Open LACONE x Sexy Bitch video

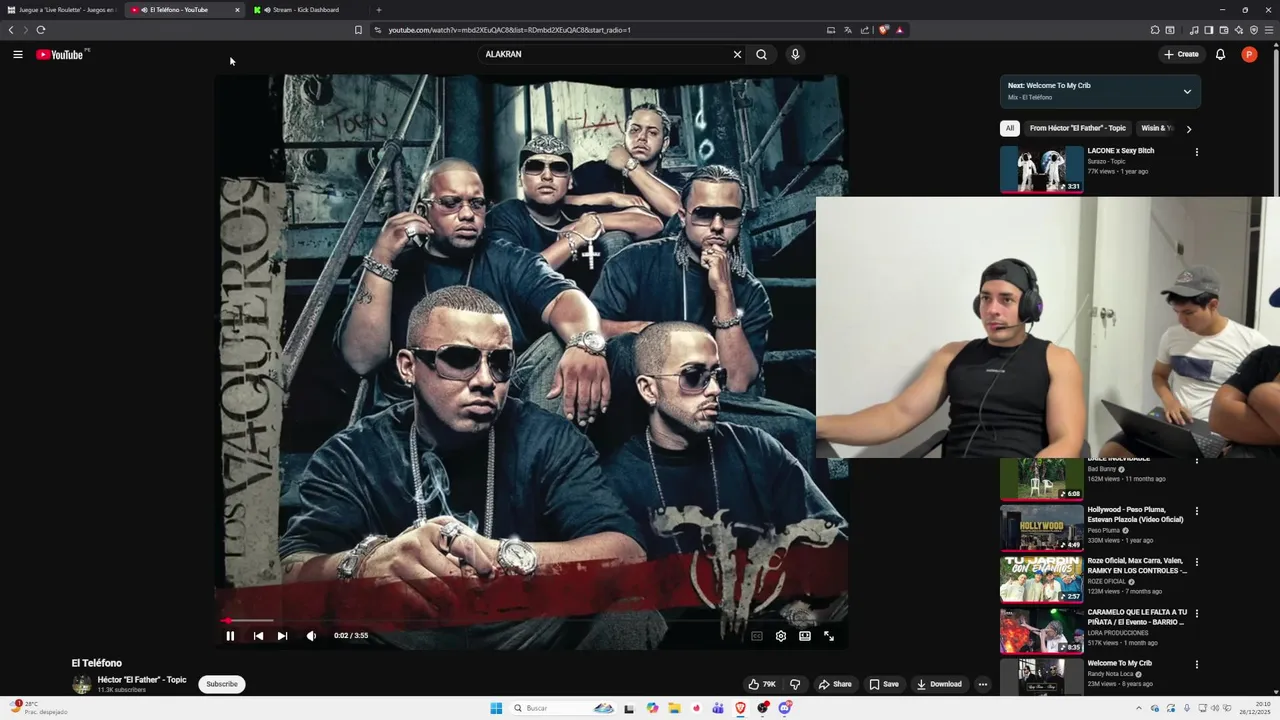pyautogui.click(x=1041, y=169)
